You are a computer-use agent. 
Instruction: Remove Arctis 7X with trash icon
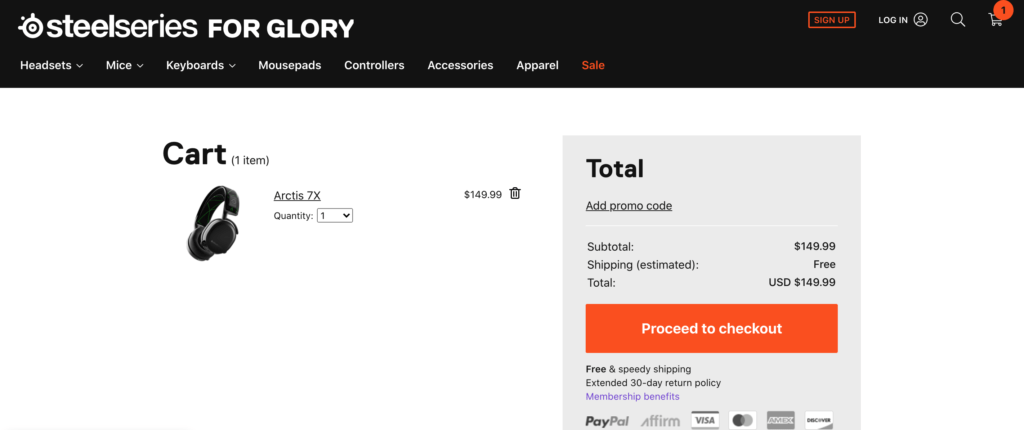click(x=515, y=193)
